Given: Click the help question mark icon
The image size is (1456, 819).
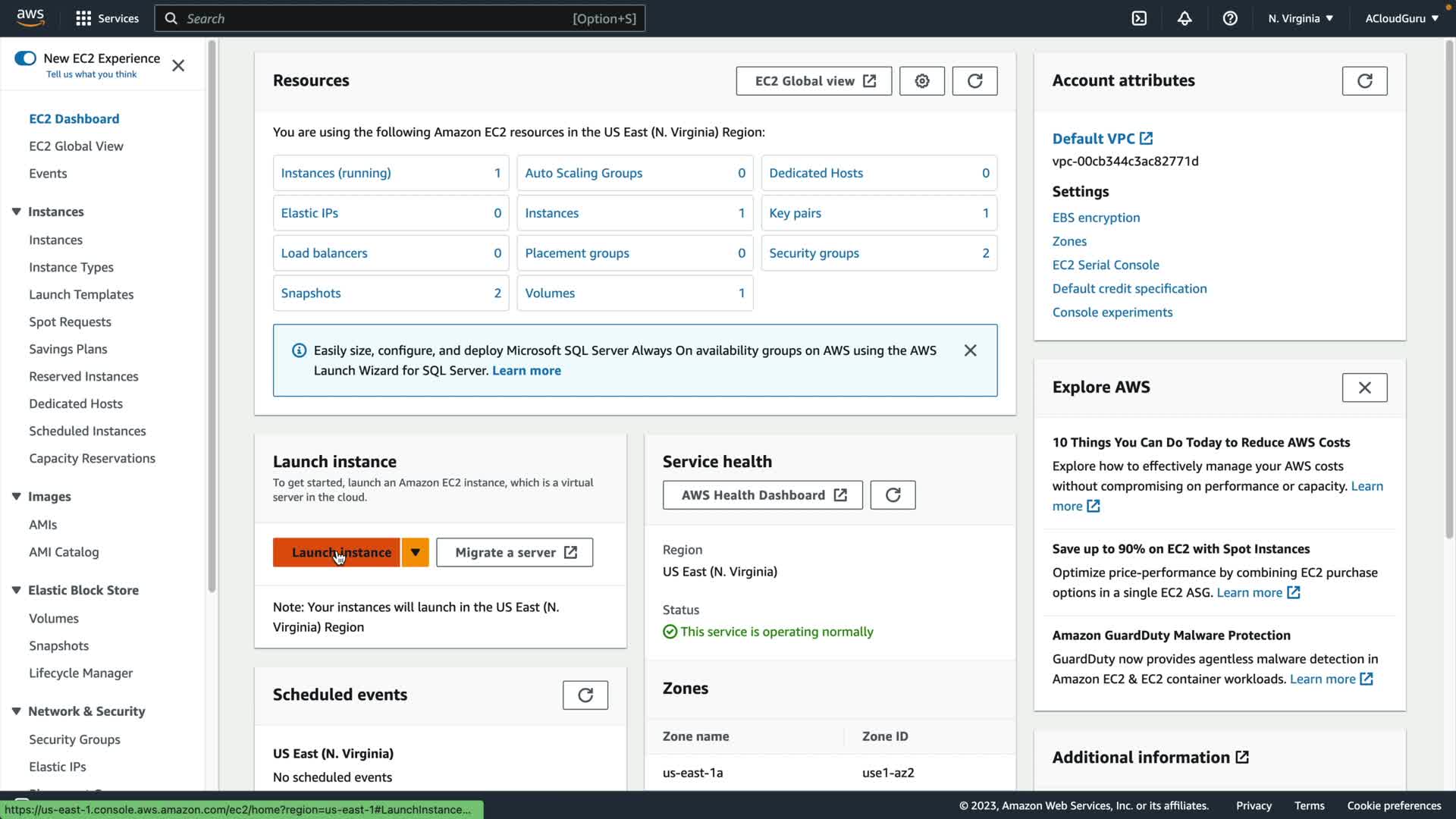Looking at the screenshot, I should tap(1230, 18).
